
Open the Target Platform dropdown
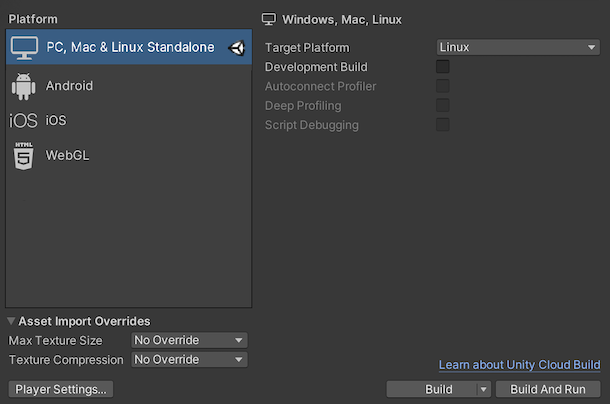(x=518, y=47)
